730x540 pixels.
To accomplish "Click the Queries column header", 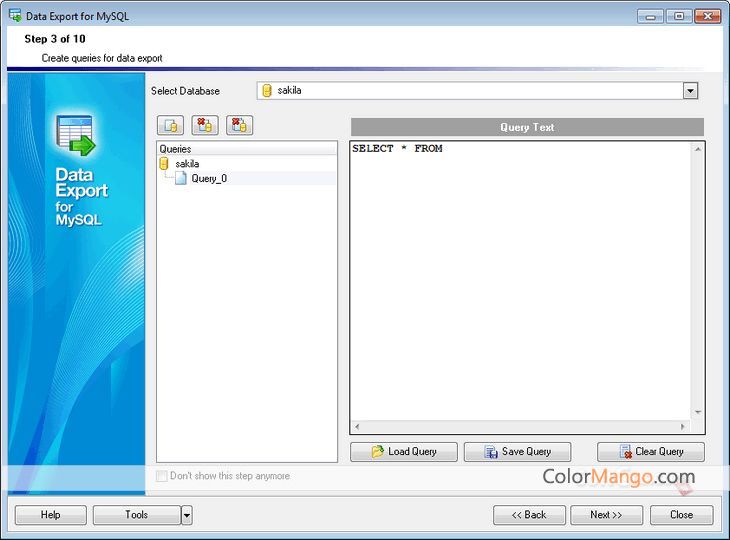I will (x=246, y=149).
